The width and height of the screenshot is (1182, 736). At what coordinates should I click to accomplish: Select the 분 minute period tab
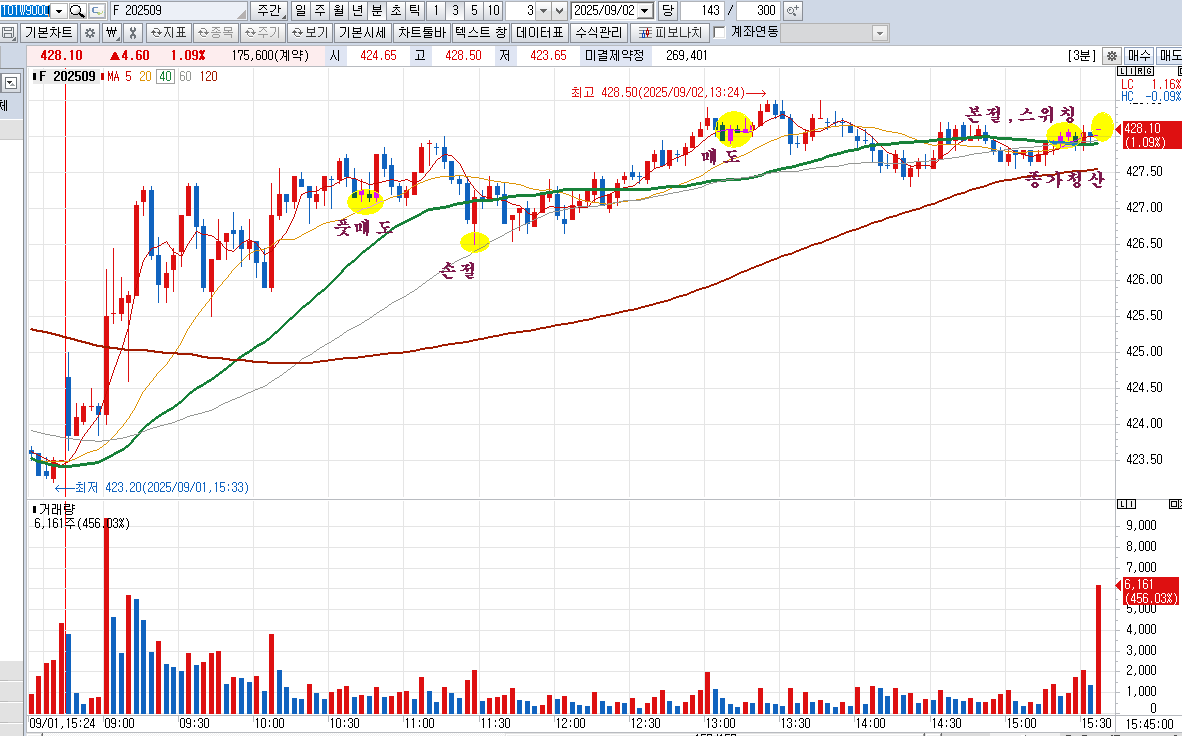pyautogui.click(x=376, y=11)
